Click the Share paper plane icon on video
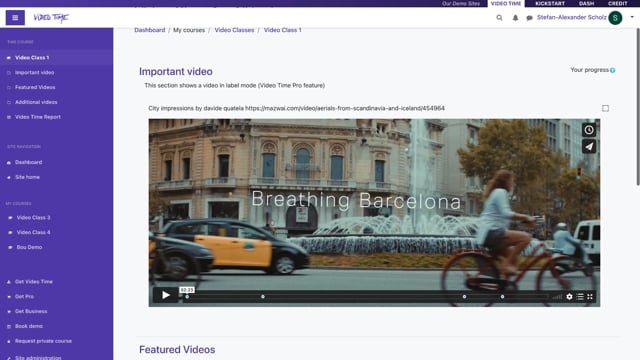The image size is (640, 360). pos(589,147)
